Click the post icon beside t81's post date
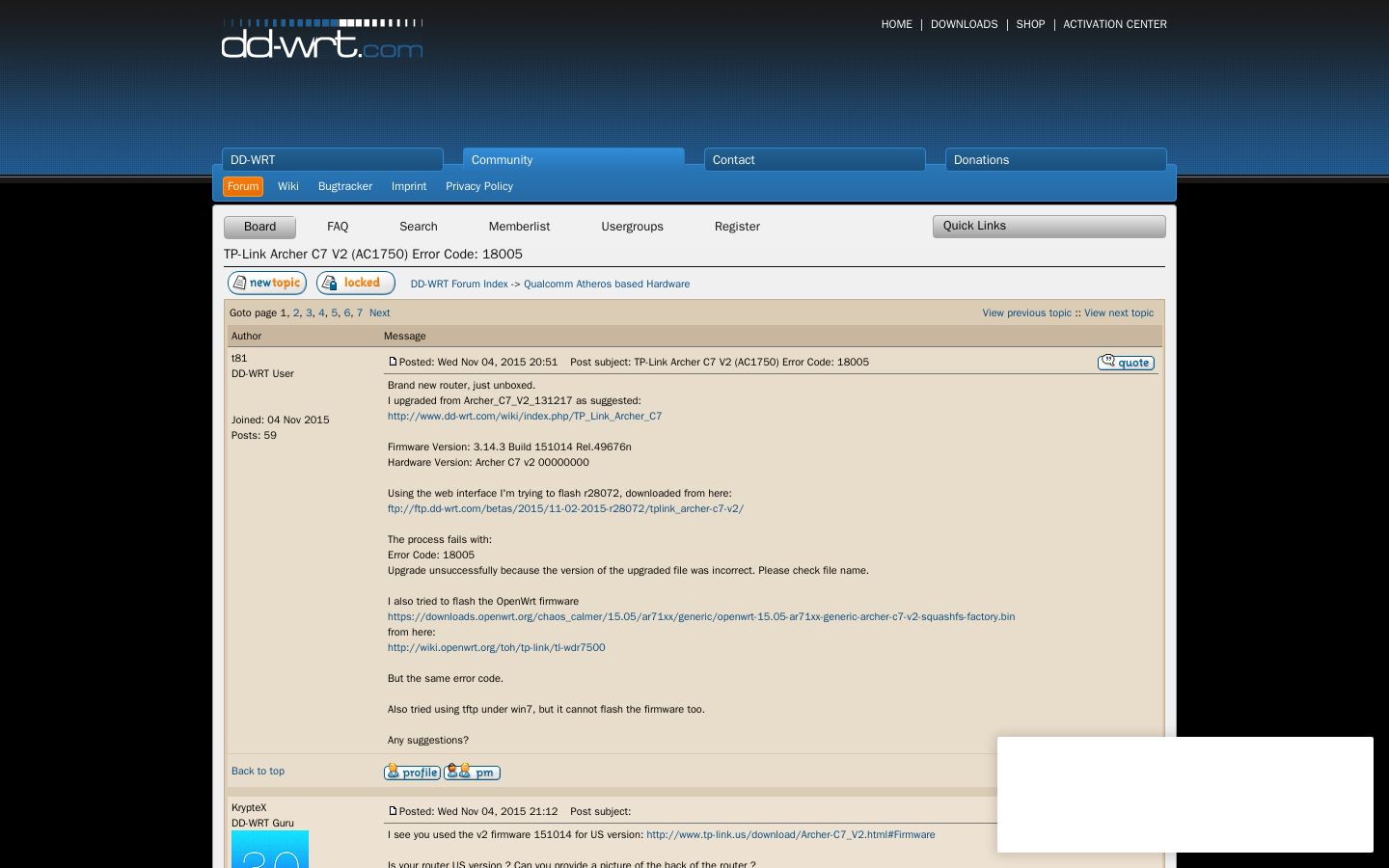 393,362
